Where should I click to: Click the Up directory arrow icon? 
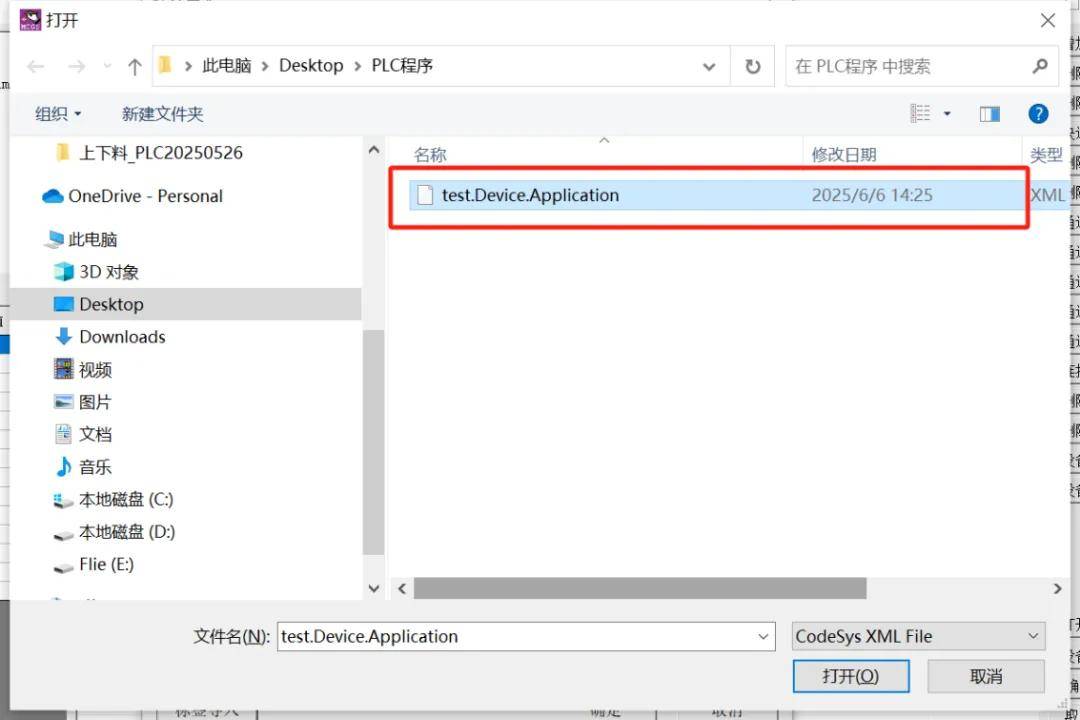pos(135,67)
